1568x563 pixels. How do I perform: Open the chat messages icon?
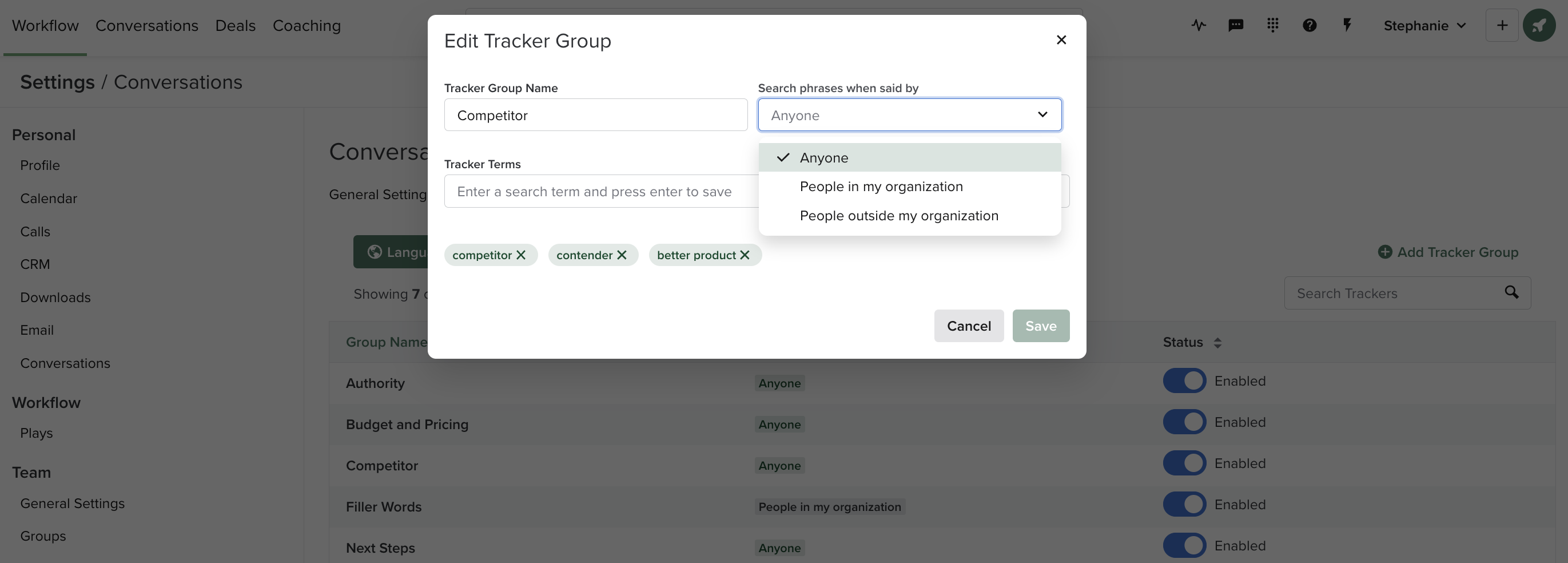1236,25
